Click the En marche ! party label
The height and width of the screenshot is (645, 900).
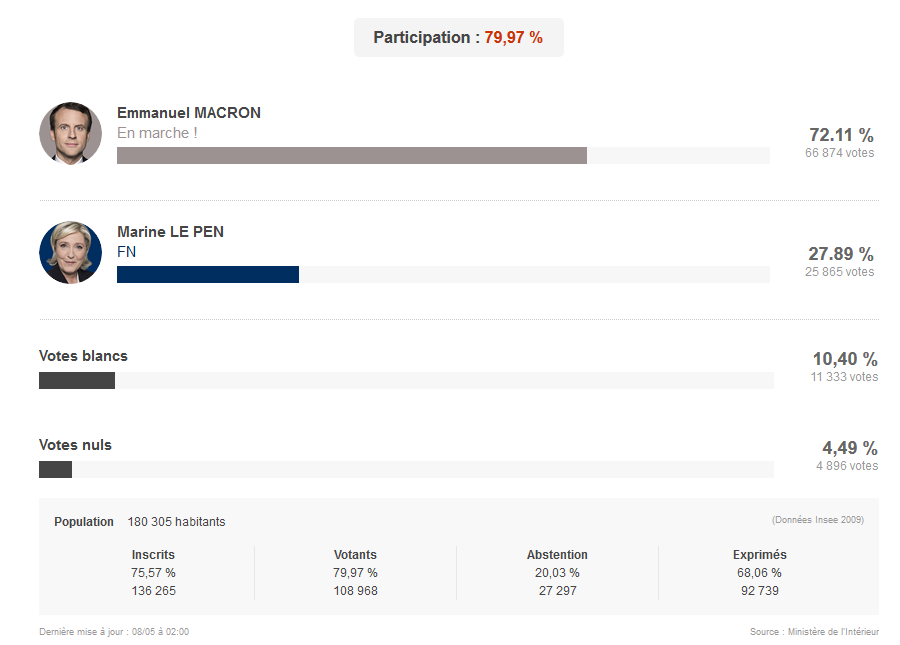coord(157,133)
